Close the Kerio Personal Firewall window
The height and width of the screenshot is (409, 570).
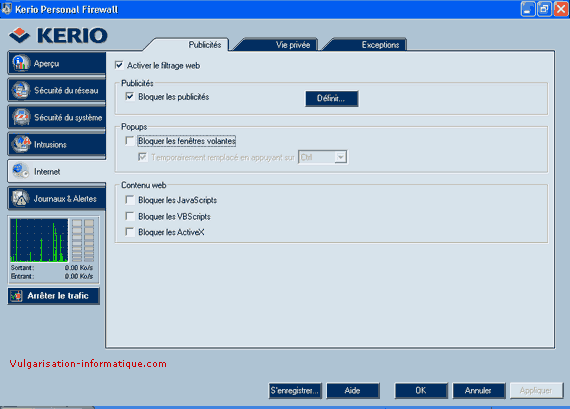tap(561, 9)
